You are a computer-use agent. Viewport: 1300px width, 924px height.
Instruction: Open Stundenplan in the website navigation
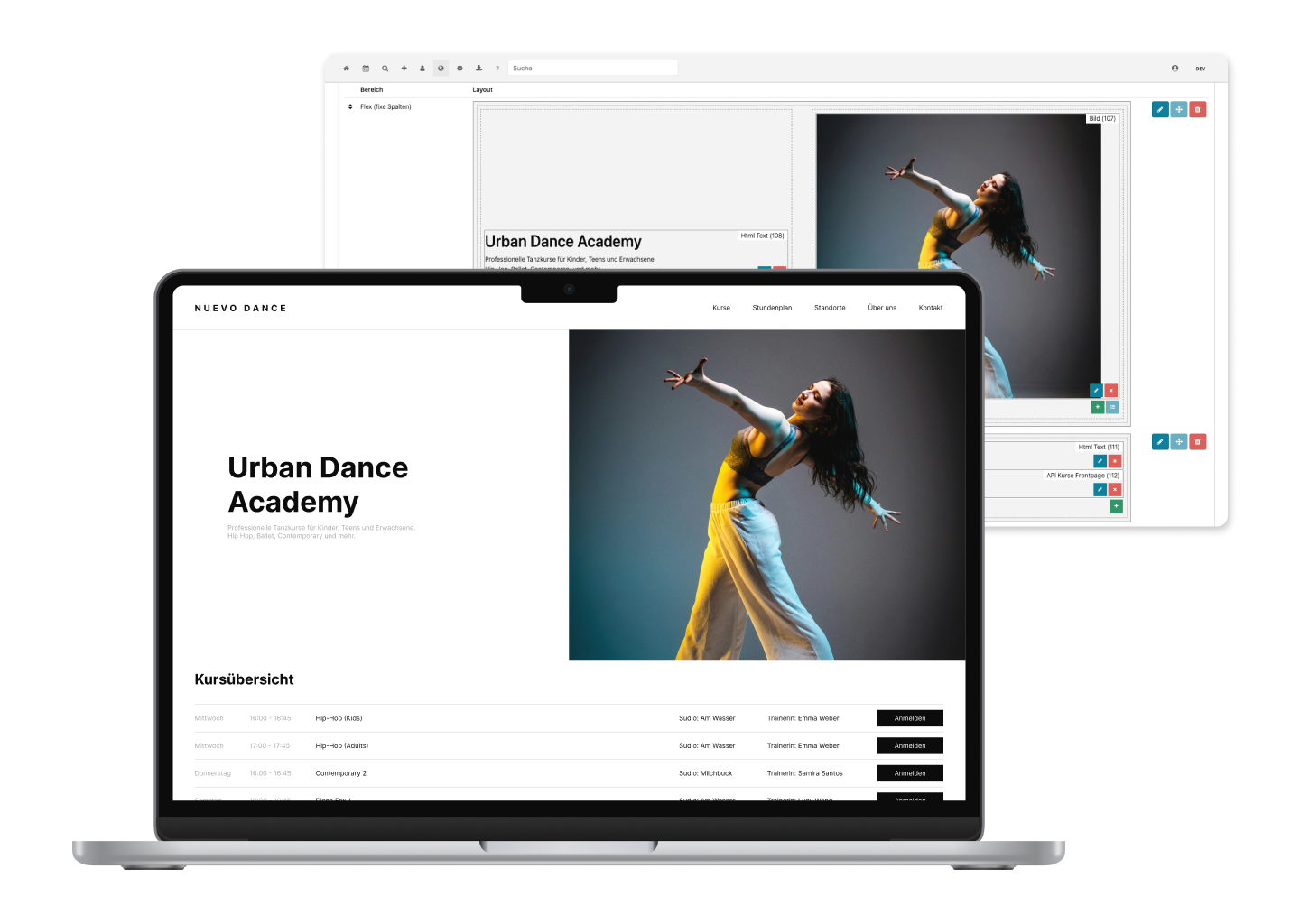click(x=772, y=308)
